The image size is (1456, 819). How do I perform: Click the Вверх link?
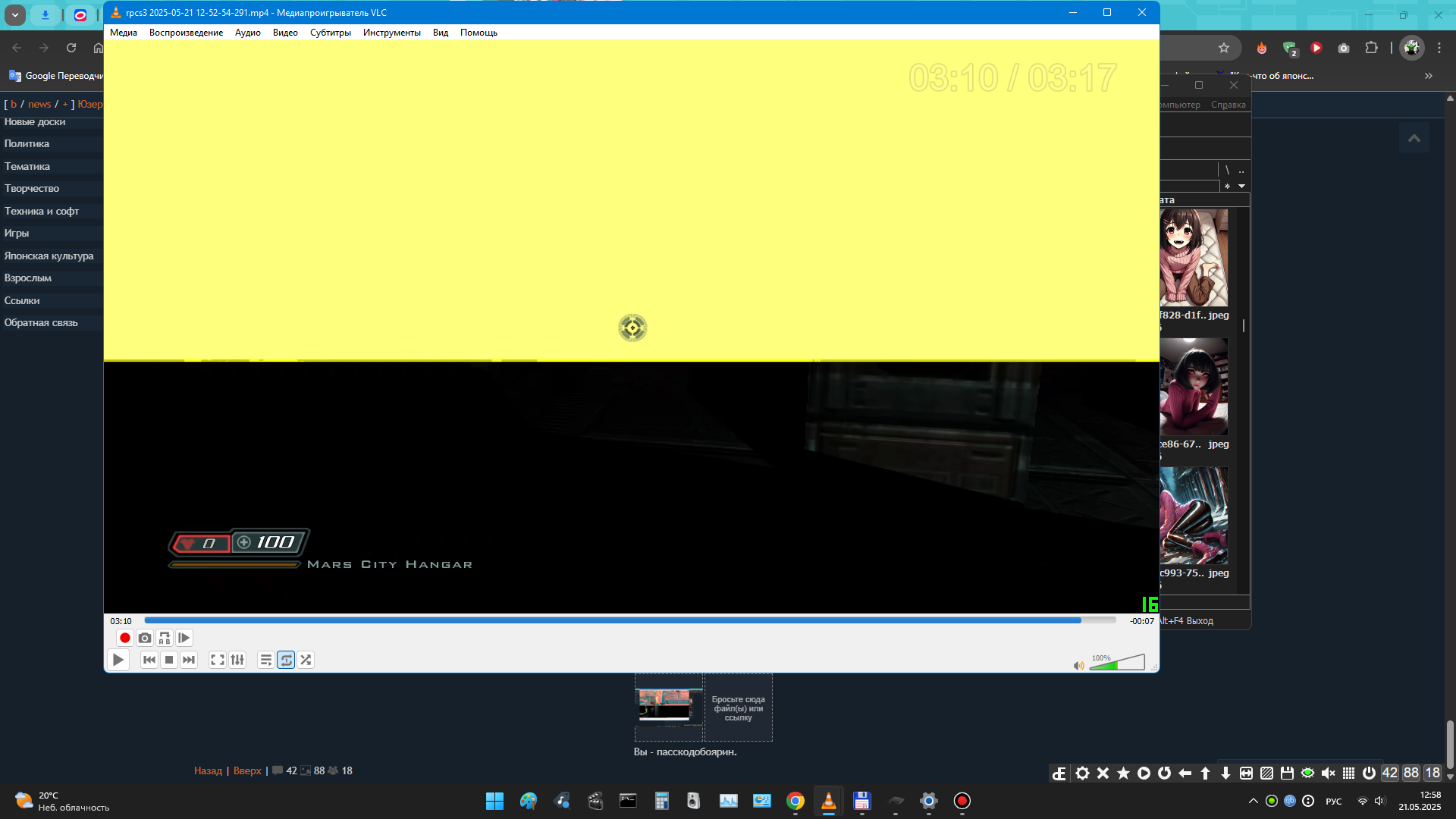[247, 770]
